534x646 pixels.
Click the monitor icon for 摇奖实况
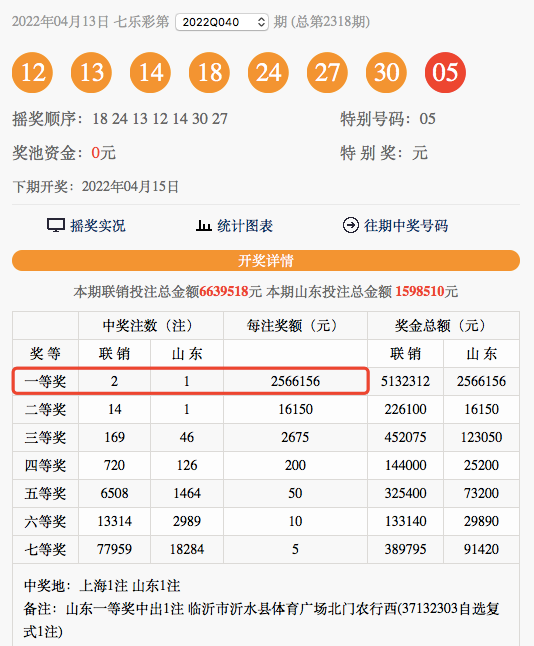point(56,225)
